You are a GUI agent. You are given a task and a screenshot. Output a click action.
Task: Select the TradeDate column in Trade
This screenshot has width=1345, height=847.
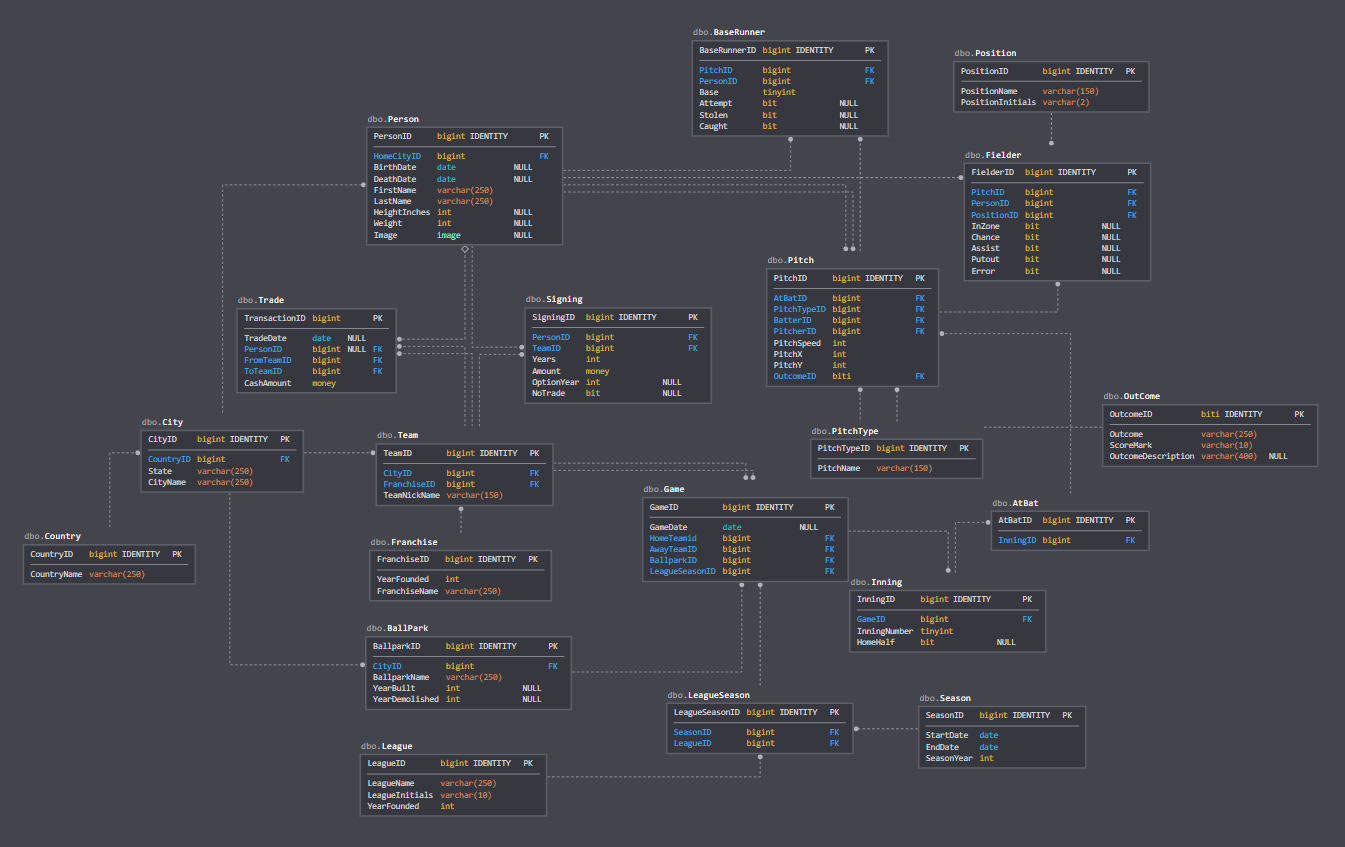pos(316,338)
